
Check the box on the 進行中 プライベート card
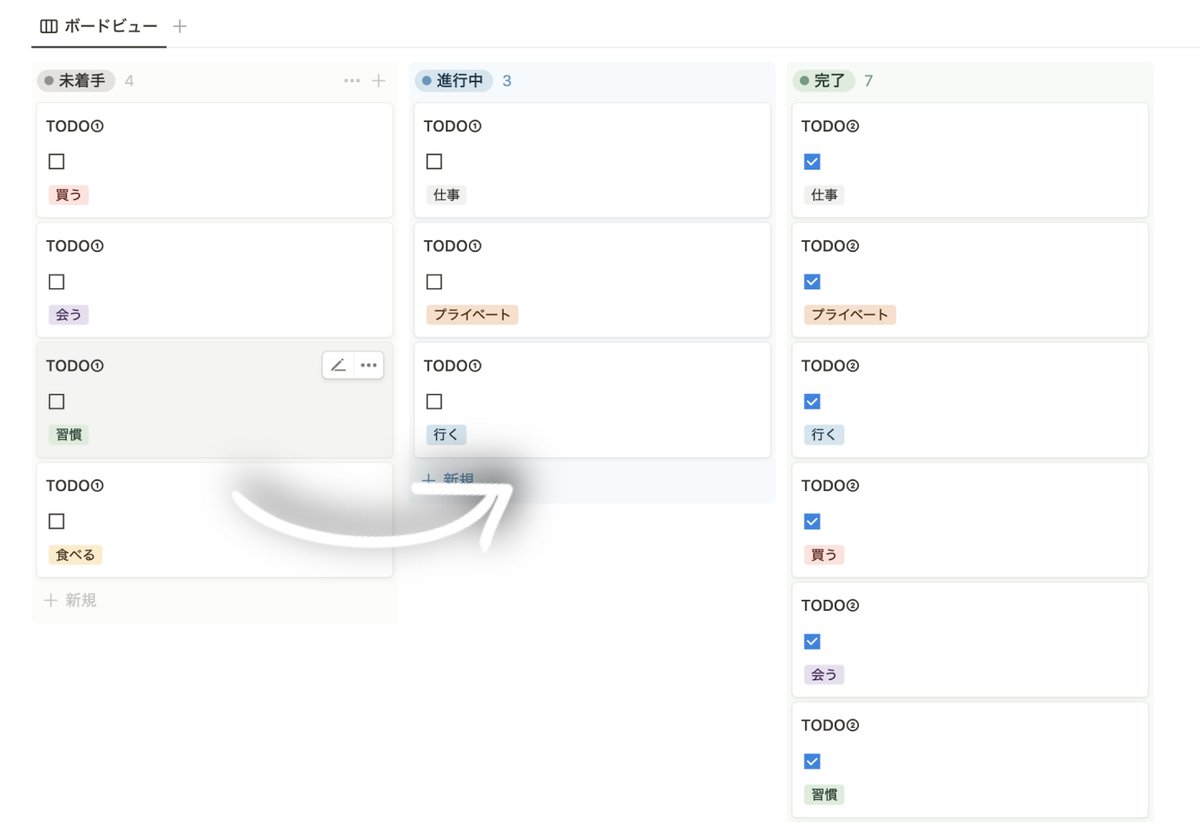pos(434,282)
